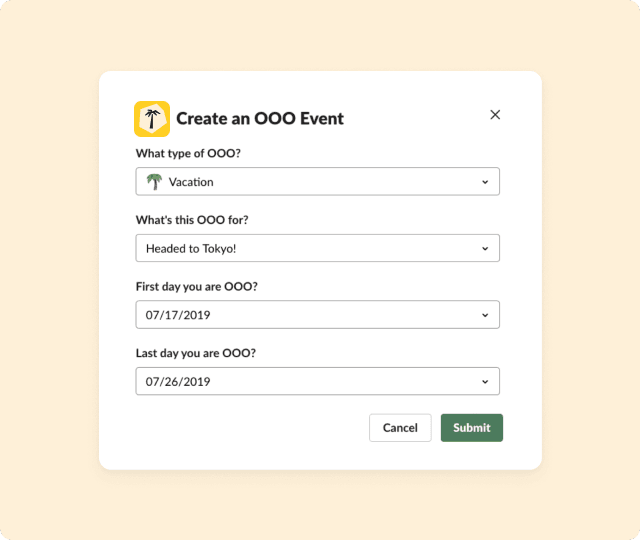Close the Create an OOO Event dialog

pyautogui.click(x=495, y=115)
